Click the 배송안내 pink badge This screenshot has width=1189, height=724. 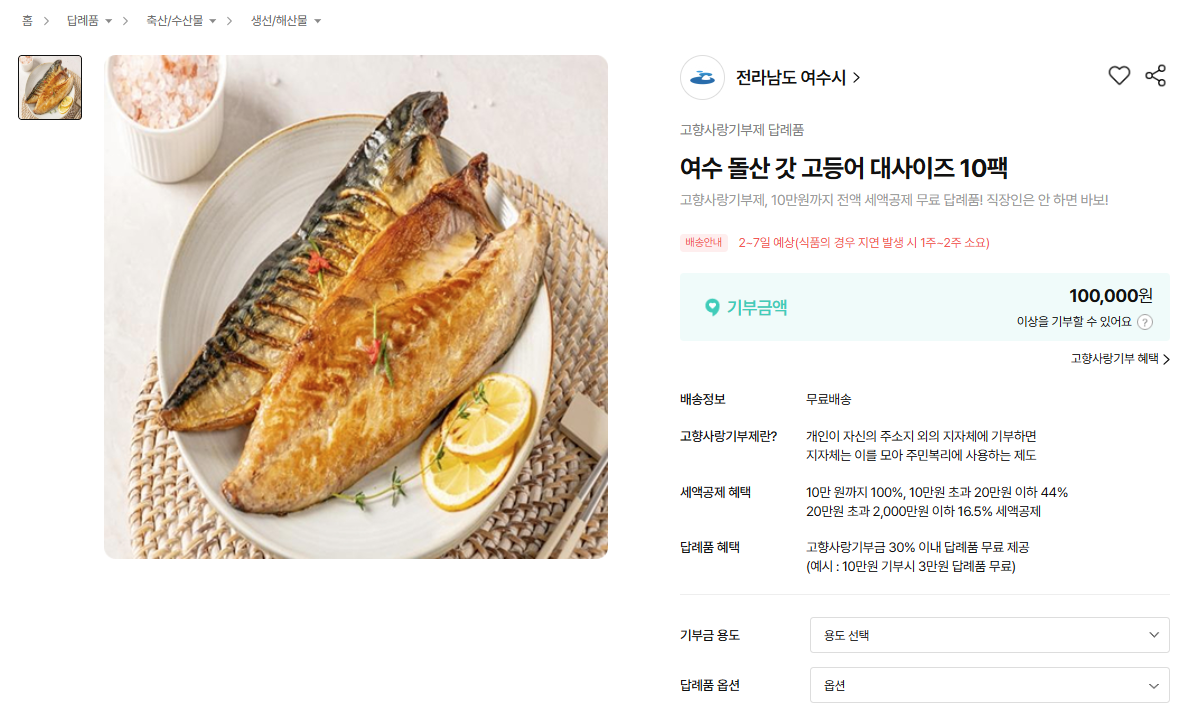point(704,243)
